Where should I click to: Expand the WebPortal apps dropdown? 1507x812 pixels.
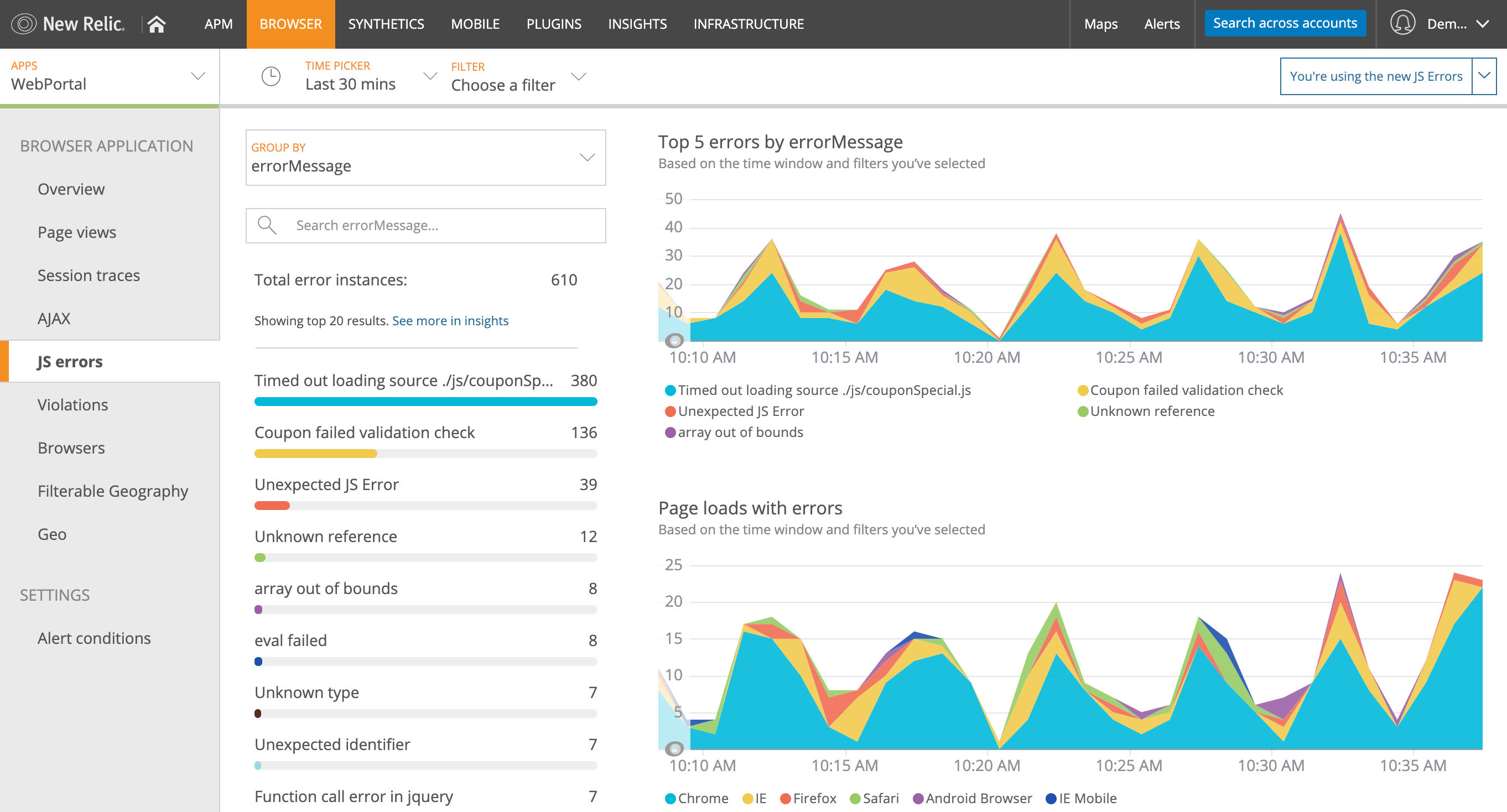click(x=110, y=77)
